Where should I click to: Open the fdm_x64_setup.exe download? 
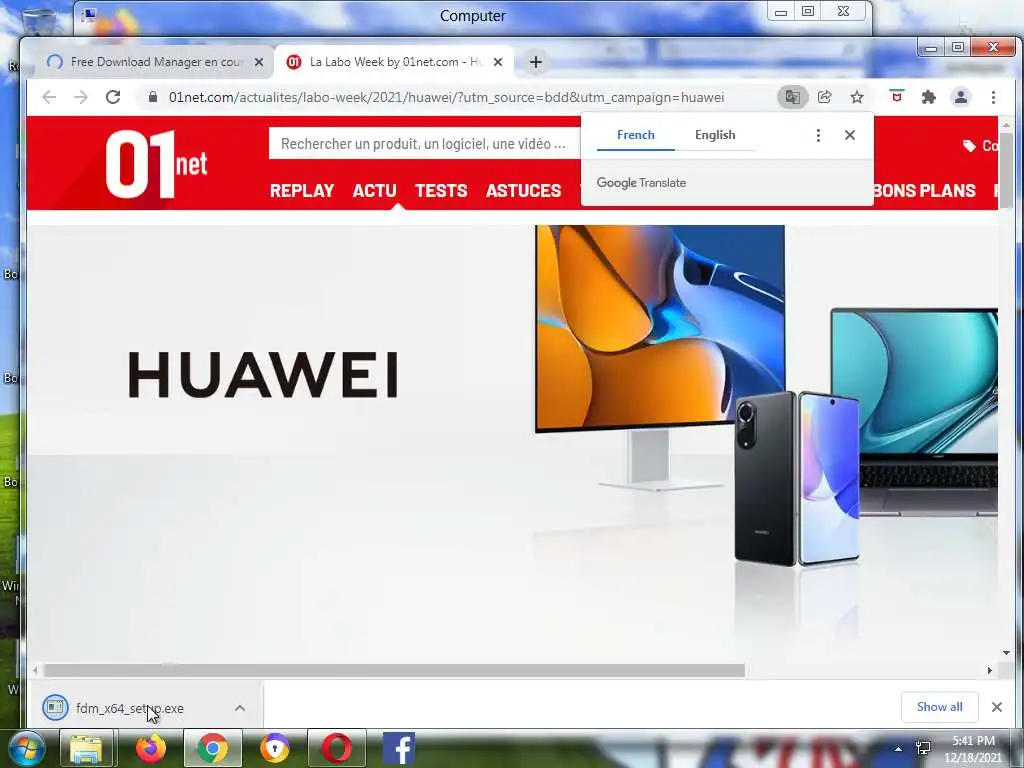pyautogui.click(x=129, y=708)
